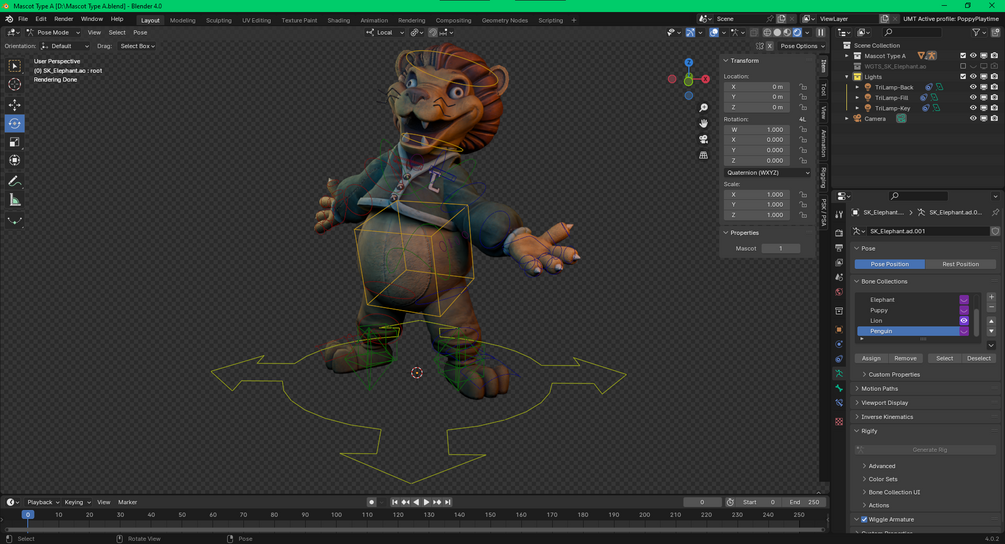
Task: Enable WGTS_SK_Elephant.ao collection checkbox
Action: pyautogui.click(x=963, y=66)
